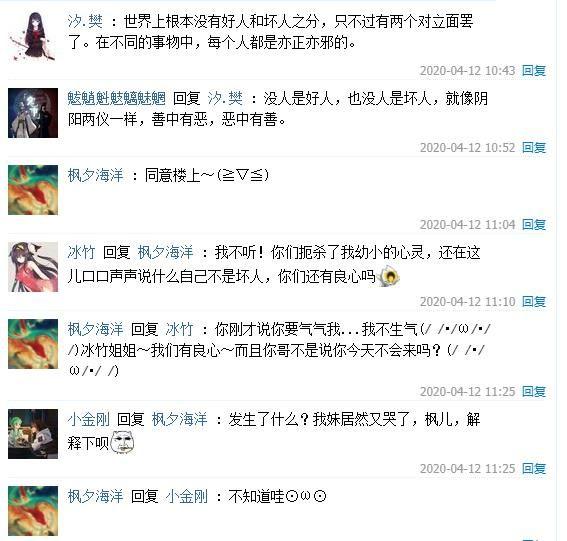
Task: Click the flower emoji in 冰竹's comment
Action: 389,277
